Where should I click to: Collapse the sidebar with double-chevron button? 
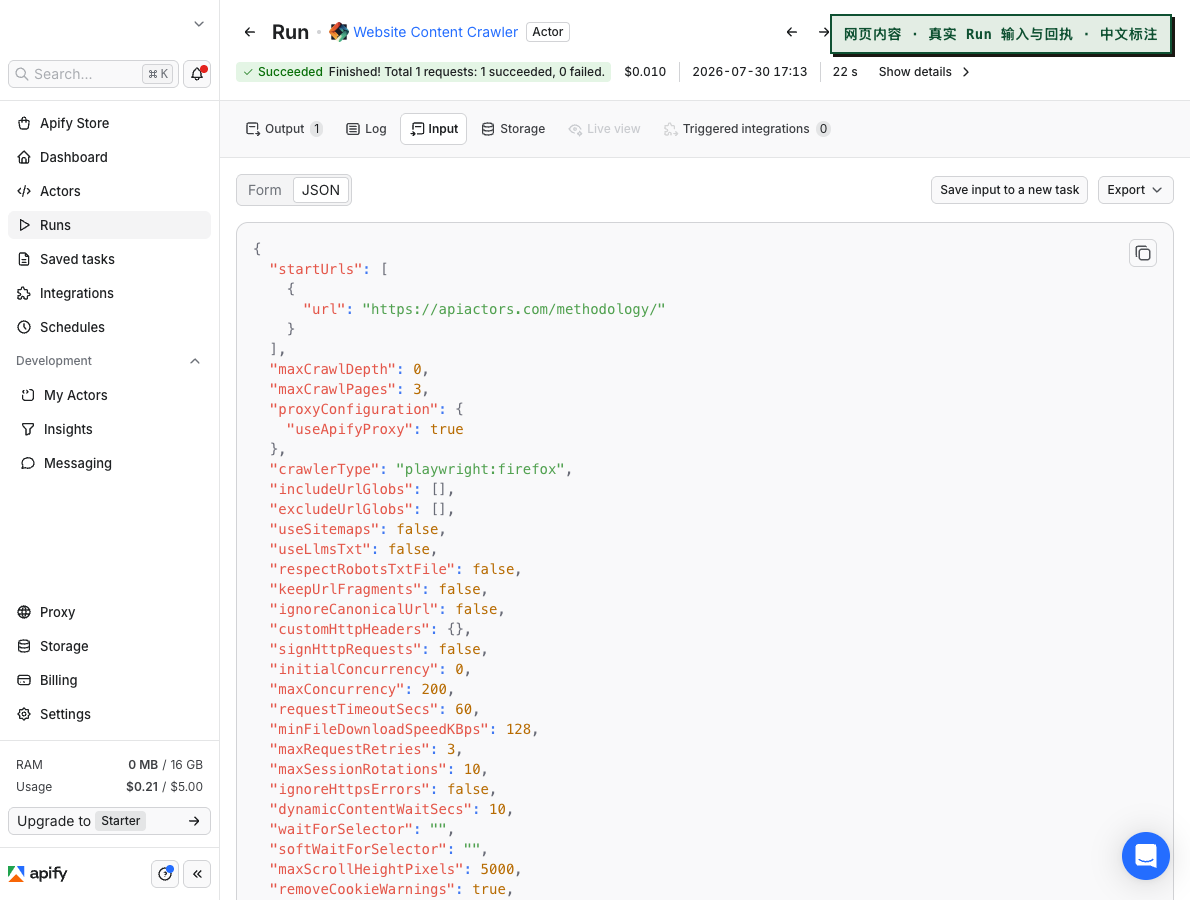pyautogui.click(x=197, y=874)
